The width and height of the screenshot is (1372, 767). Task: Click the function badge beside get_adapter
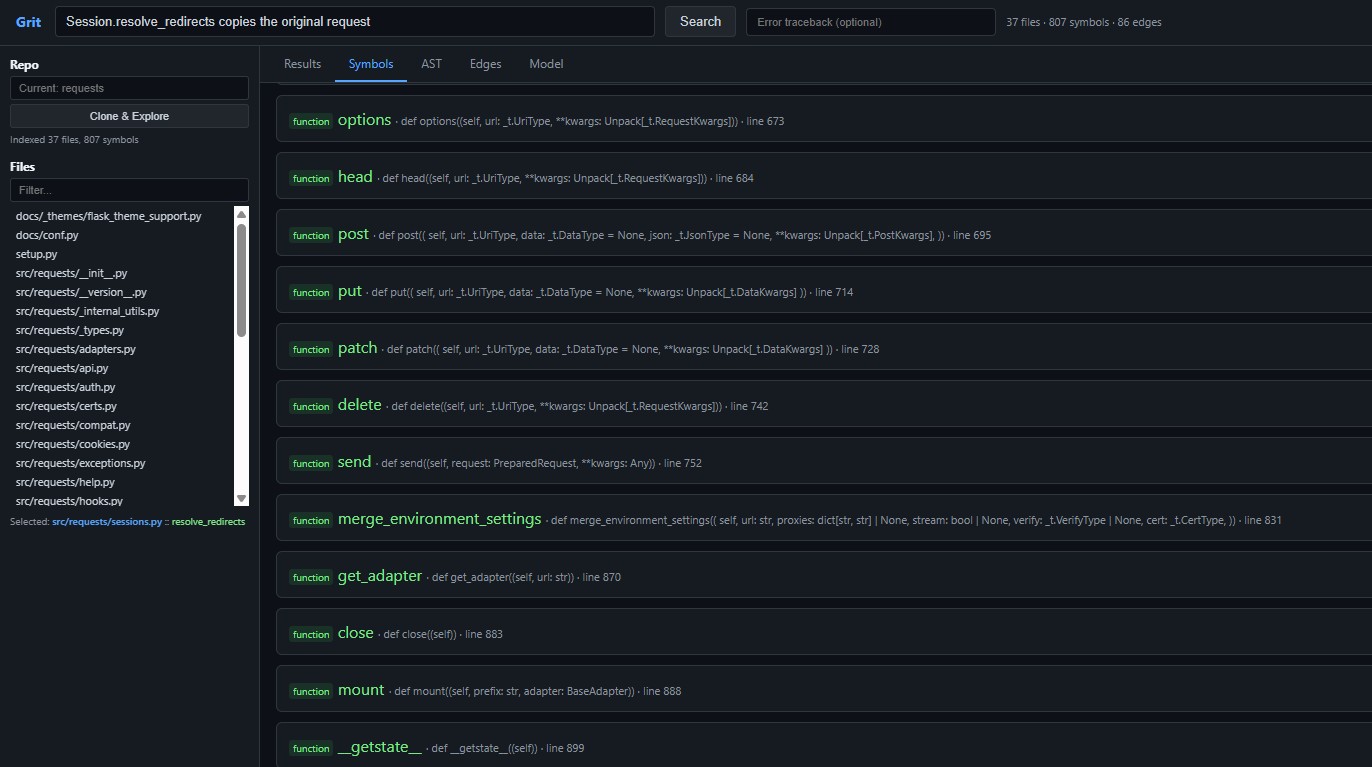[x=311, y=577]
